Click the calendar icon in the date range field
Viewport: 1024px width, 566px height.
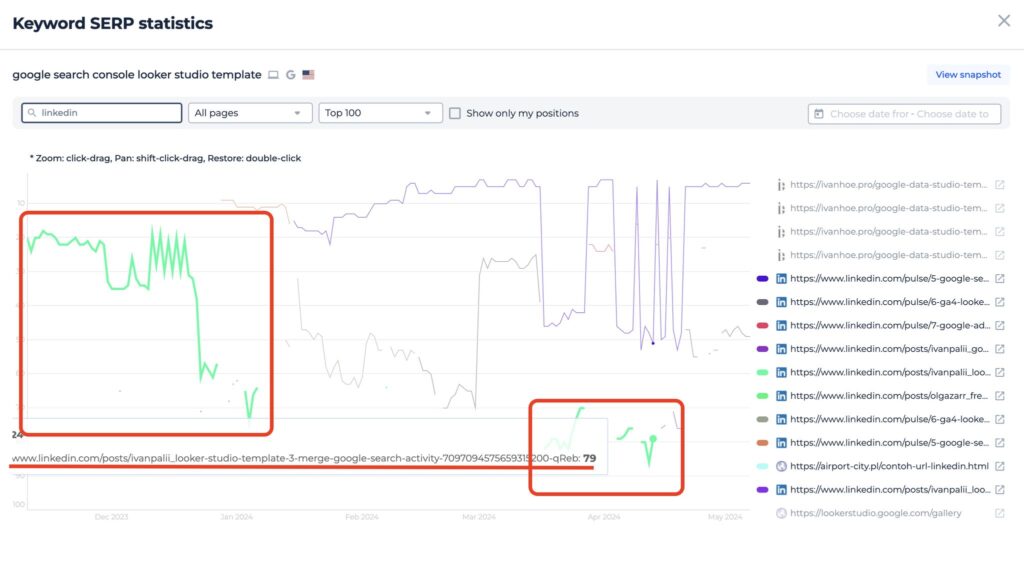point(818,114)
